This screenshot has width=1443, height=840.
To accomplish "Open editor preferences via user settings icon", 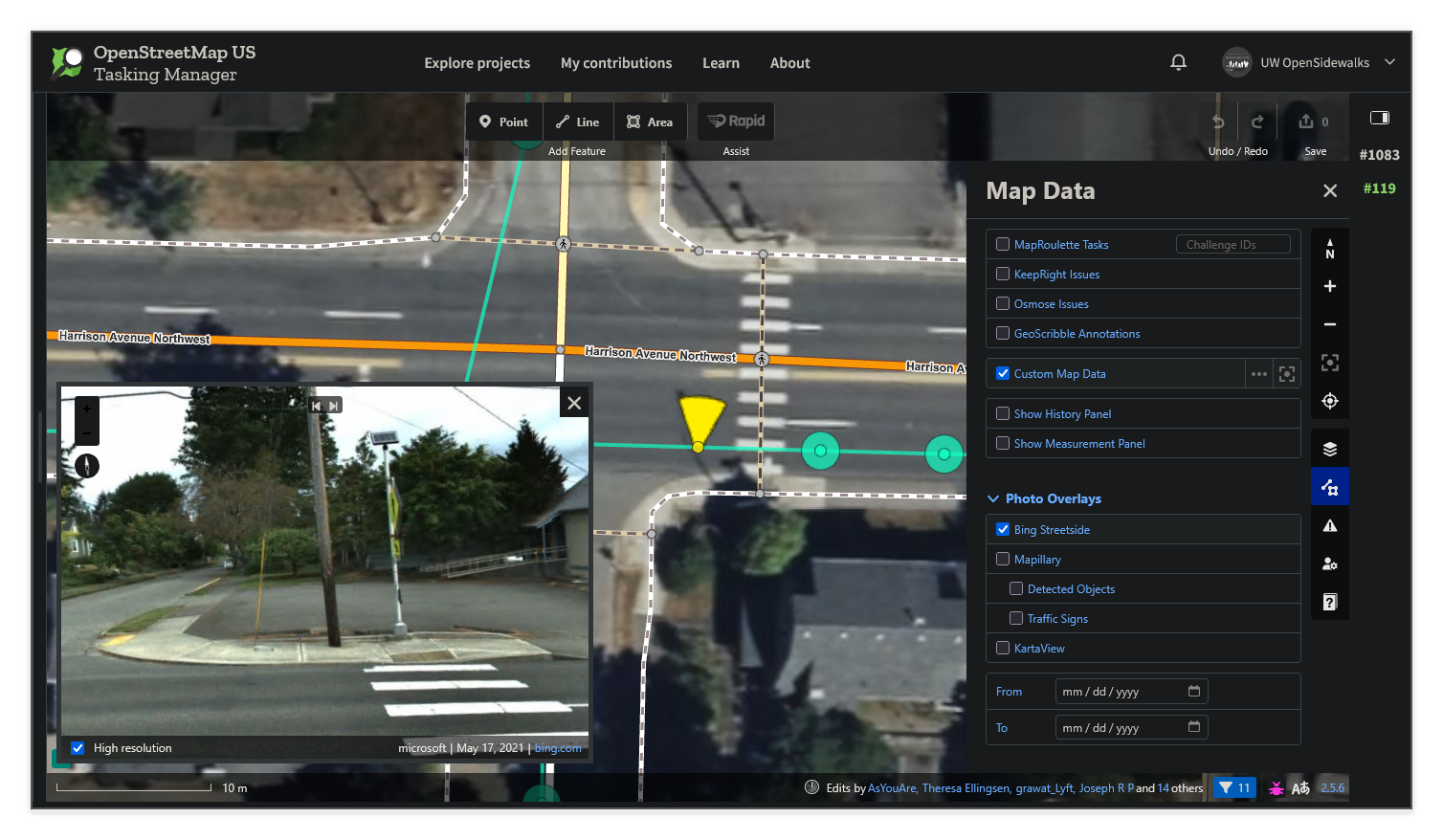I will (x=1329, y=564).
